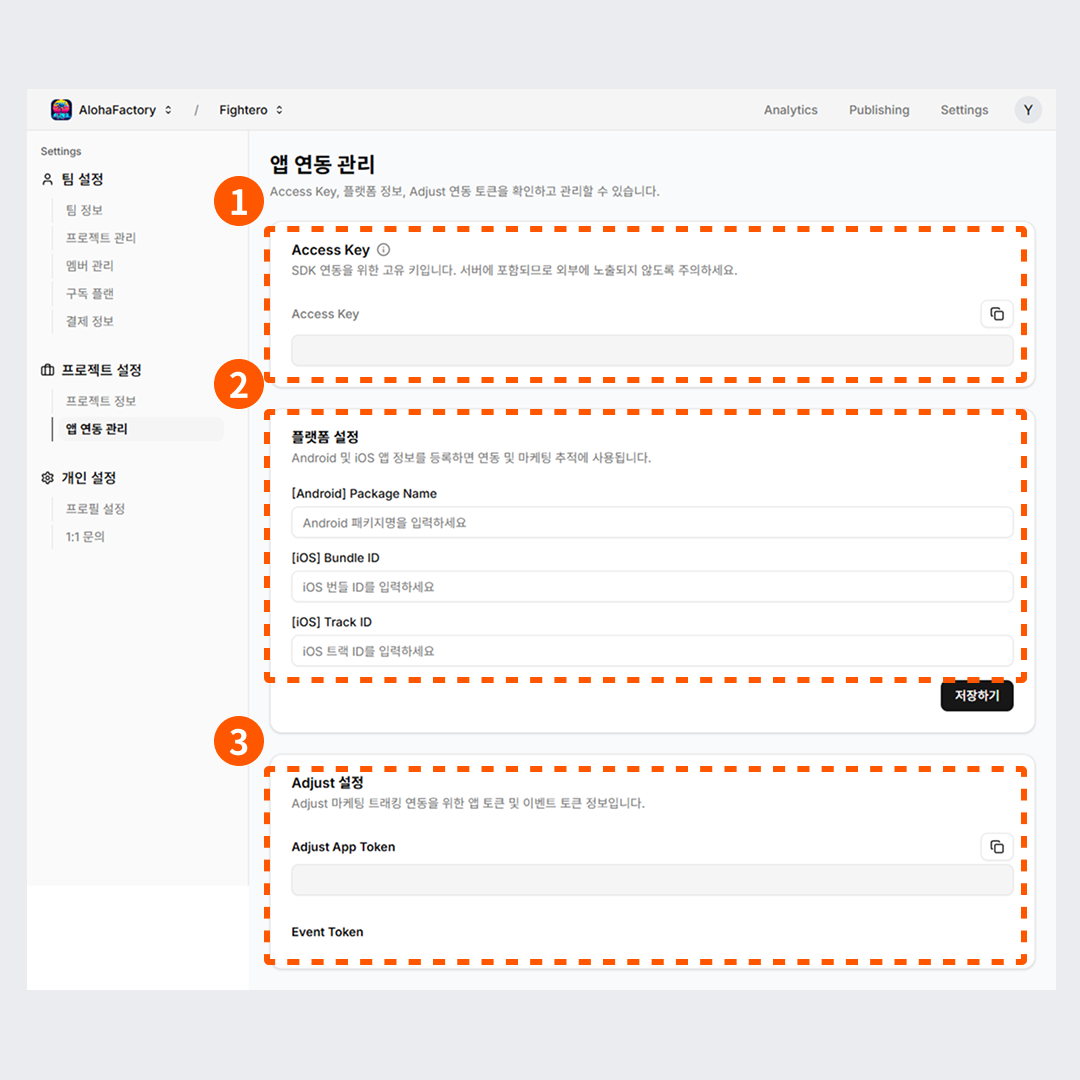The image size is (1080, 1080).
Task: Click the 개인 설정 section heading
Action: pyautogui.click(x=88, y=477)
